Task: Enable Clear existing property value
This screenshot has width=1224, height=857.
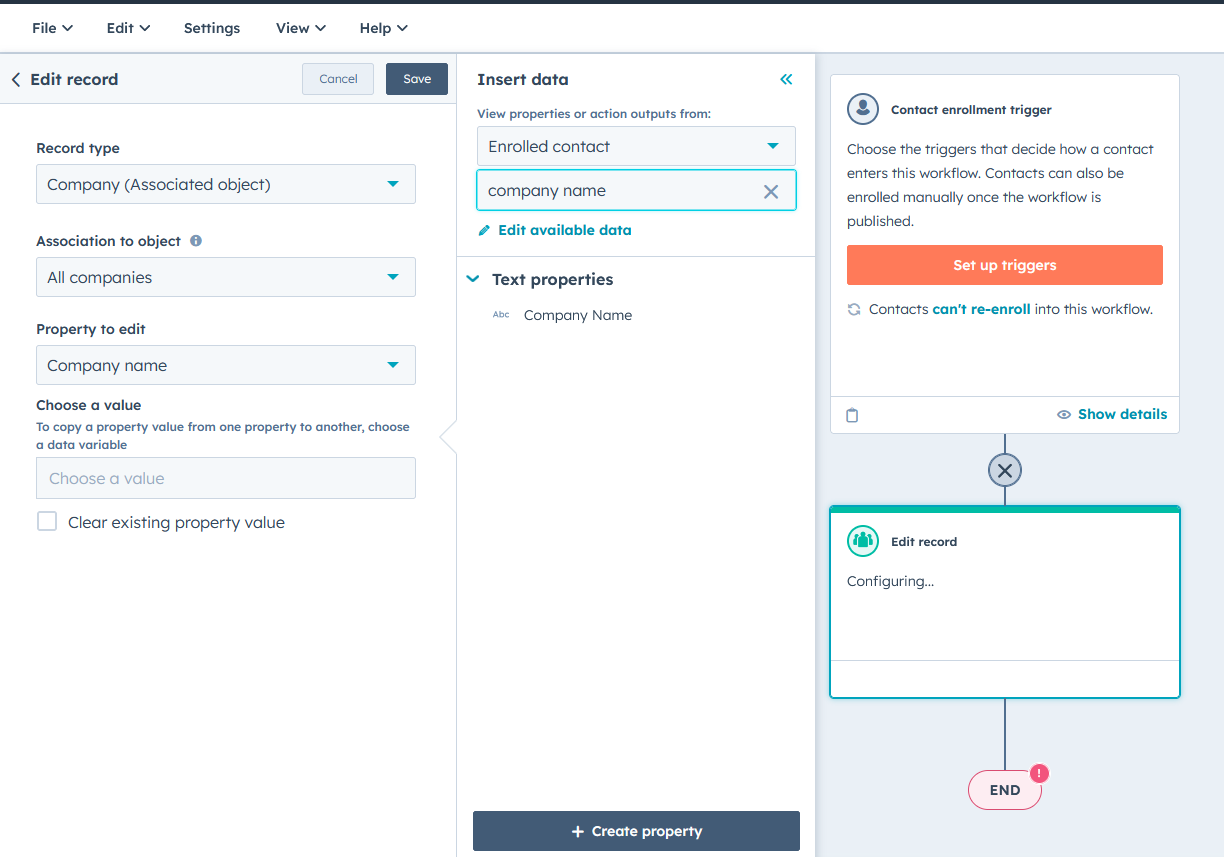Action: tap(46, 521)
